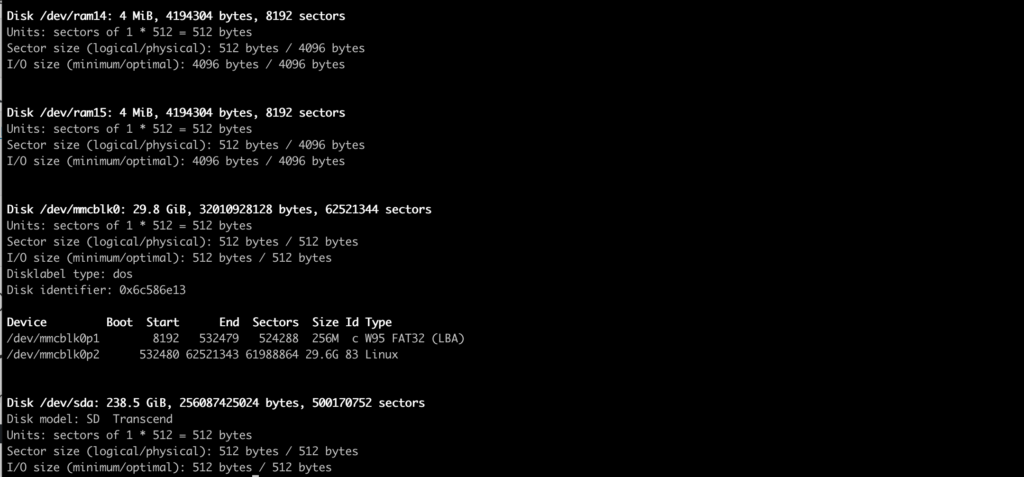
Task: Click the /dev/sda disk header line
Action: [216, 403]
